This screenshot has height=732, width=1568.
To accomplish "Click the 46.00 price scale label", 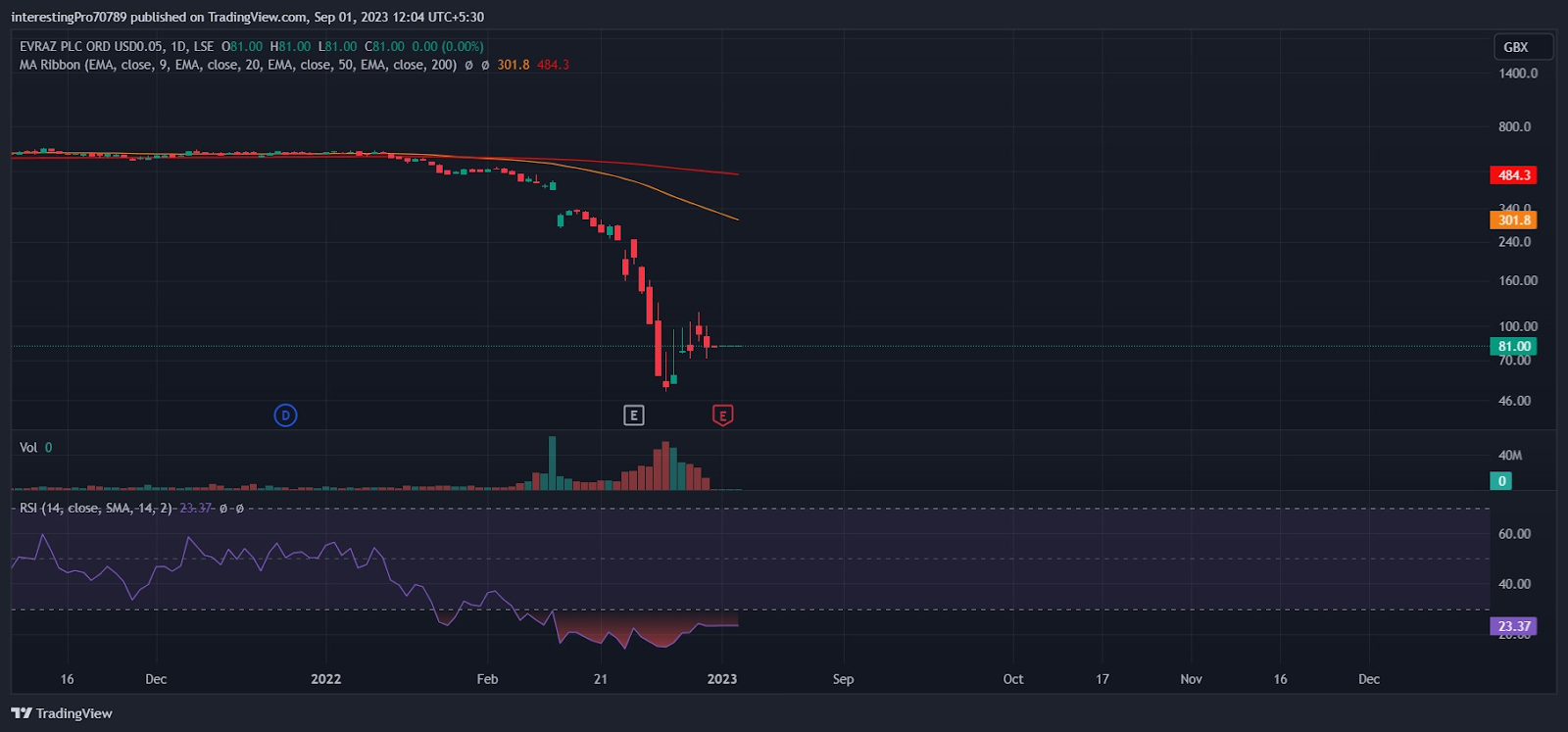I will coord(1515,401).
